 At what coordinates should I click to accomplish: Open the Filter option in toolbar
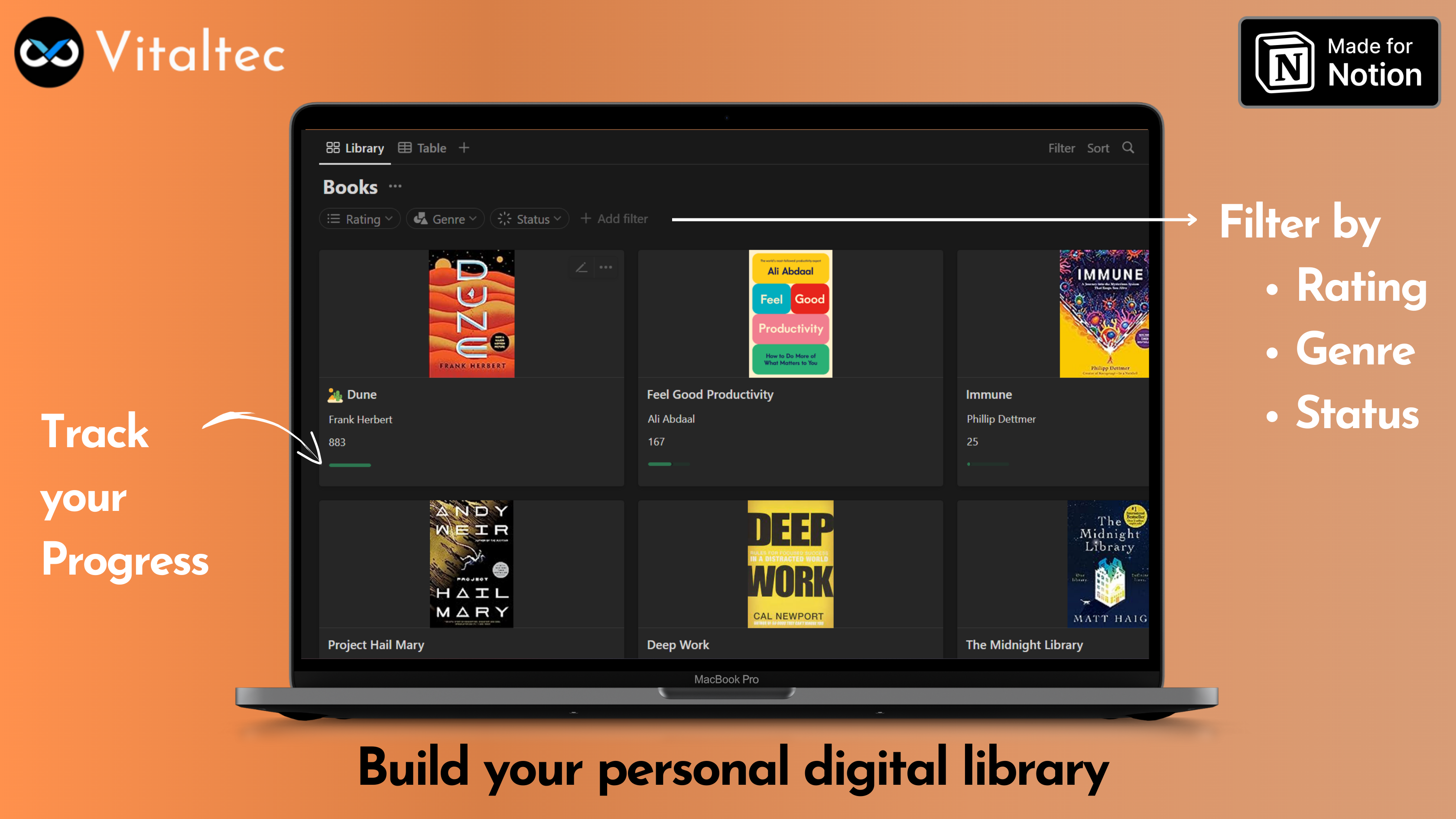[x=1061, y=148]
